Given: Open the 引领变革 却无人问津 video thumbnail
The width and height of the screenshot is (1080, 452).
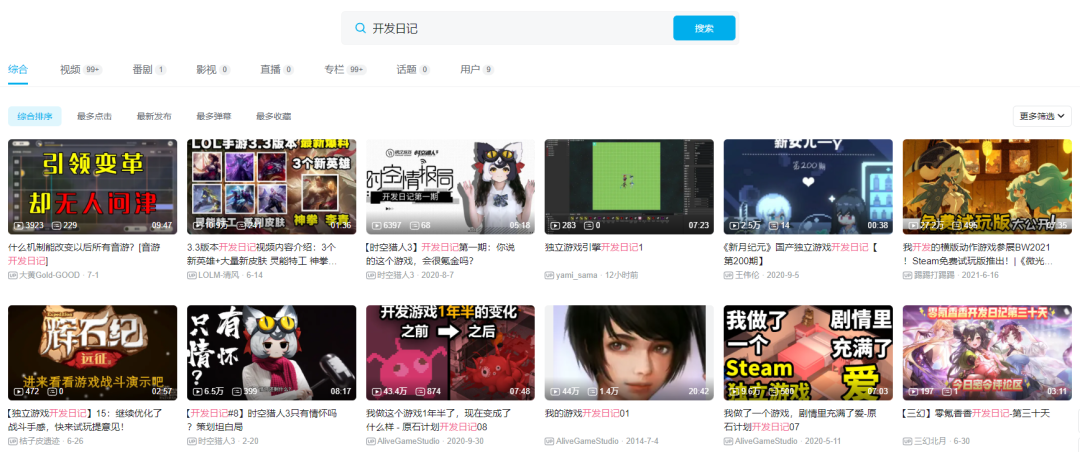Looking at the screenshot, I should [x=92, y=187].
